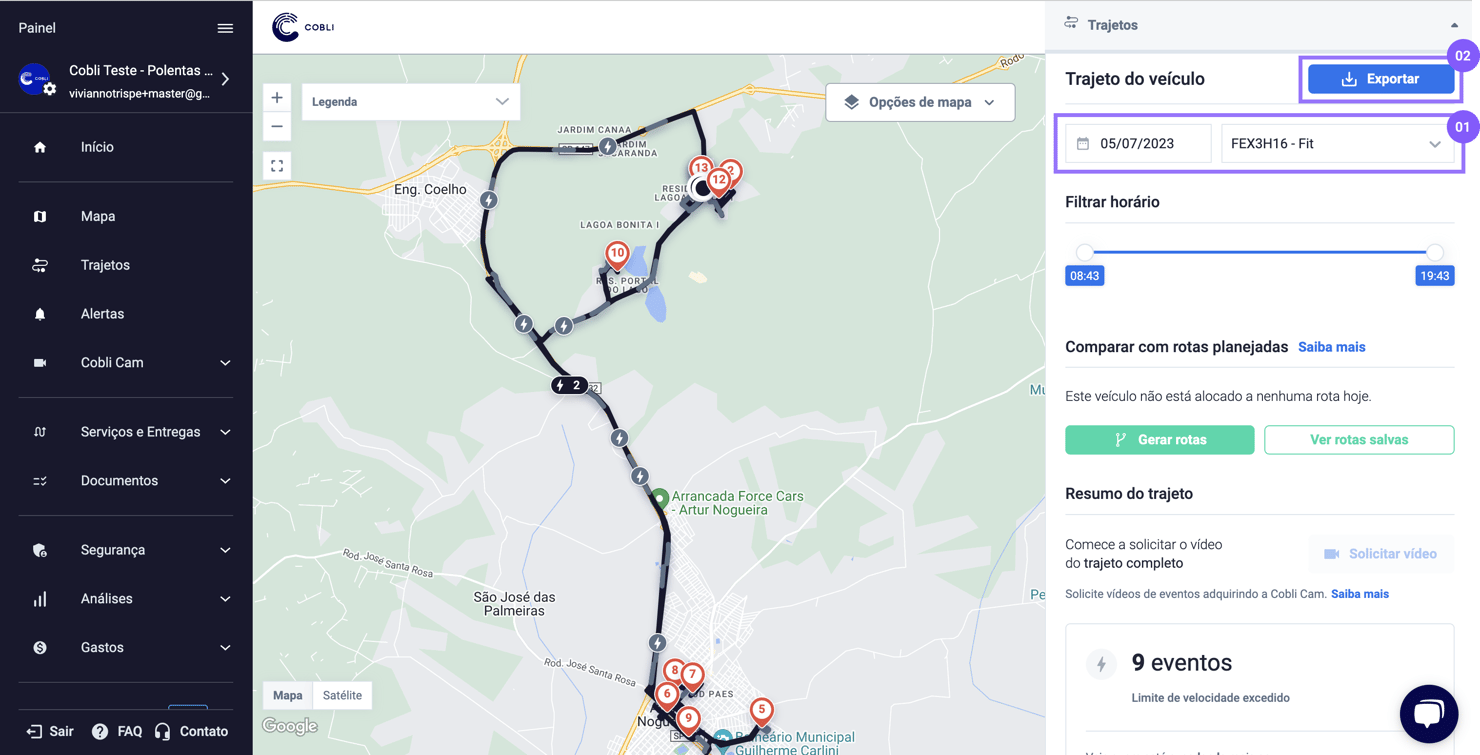Click the Saiba mais link about planned routes

pyautogui.click(x=1331, y=346)
